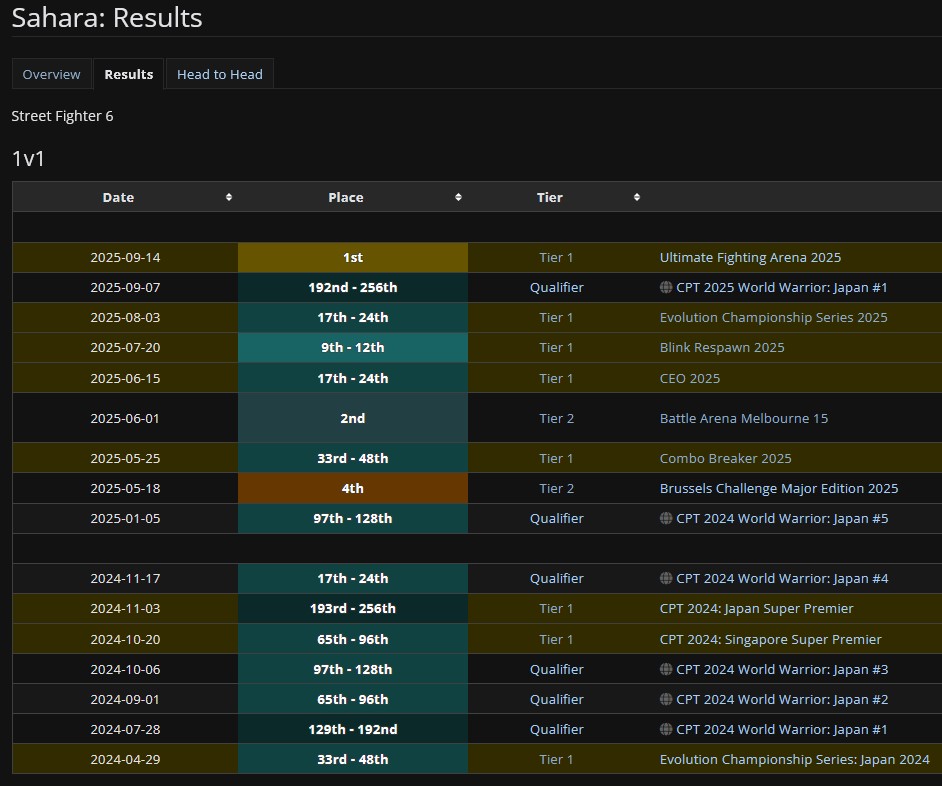
Task: Select the date 2025-05-18
Action: click(x=125, y=488)
